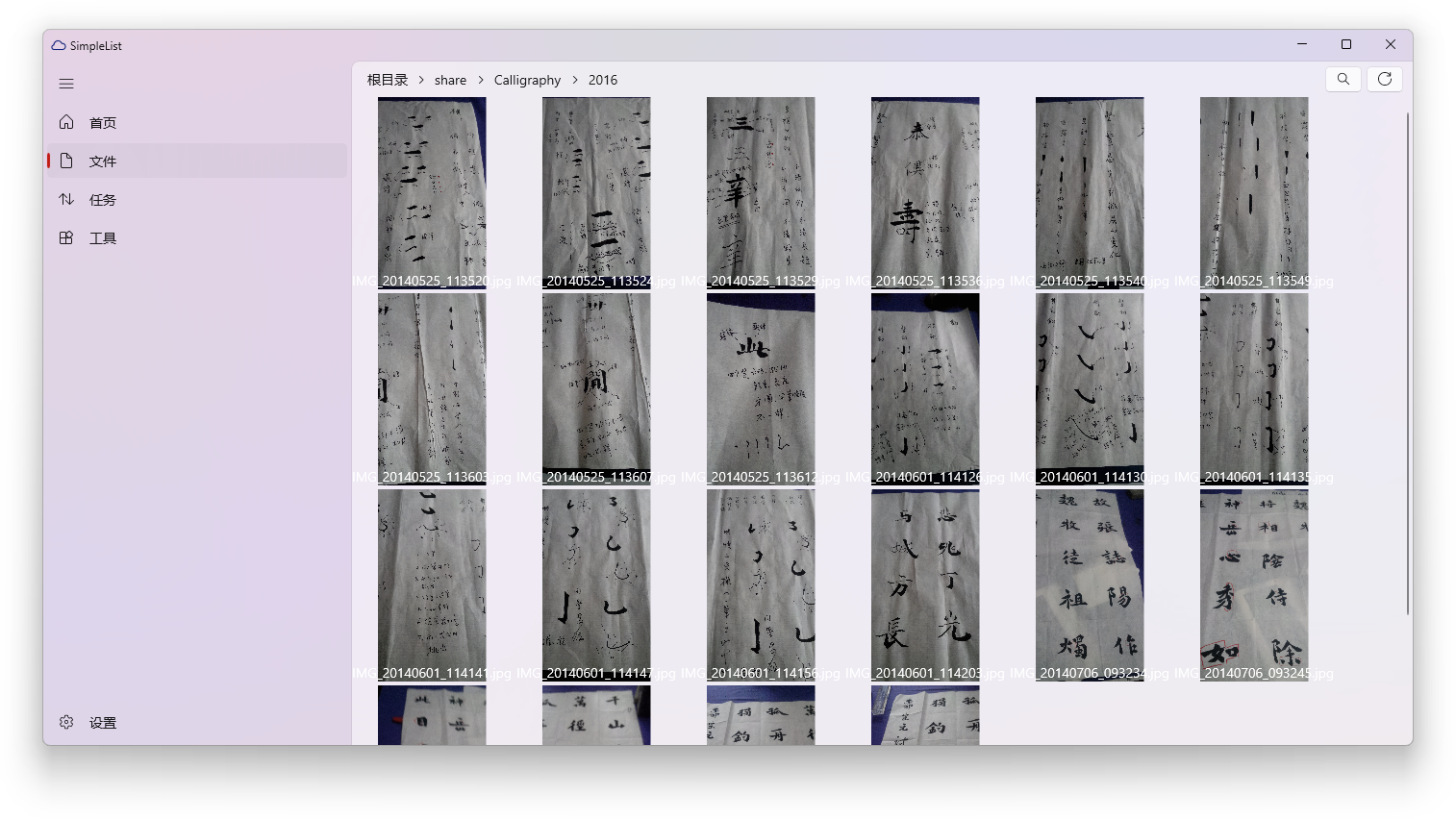Go to 根目录 in the breadcrumb
This screenshot has width=1456, height=819.
[x=388, y=80]
